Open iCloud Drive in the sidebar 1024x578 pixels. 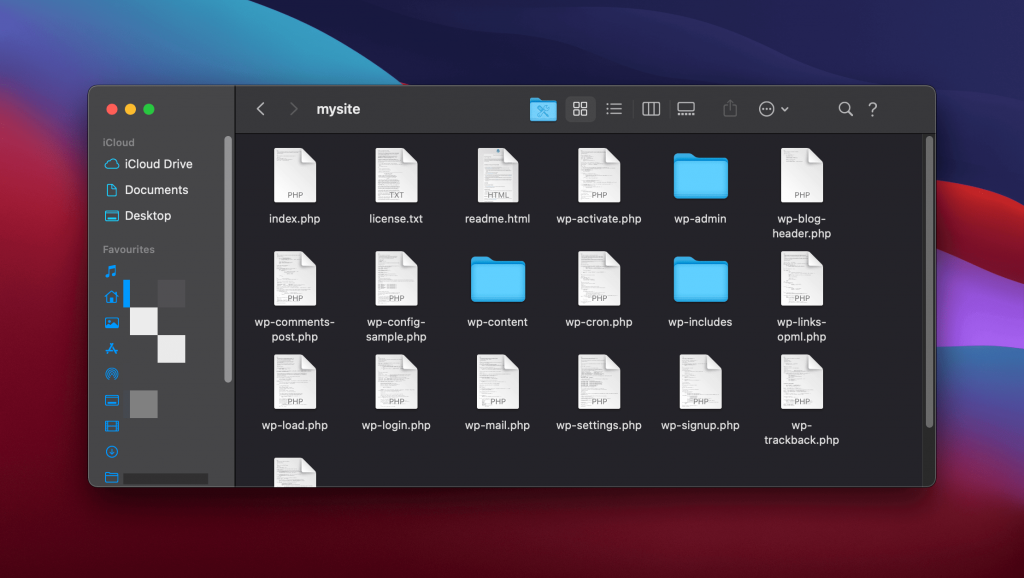click(149, 164)
